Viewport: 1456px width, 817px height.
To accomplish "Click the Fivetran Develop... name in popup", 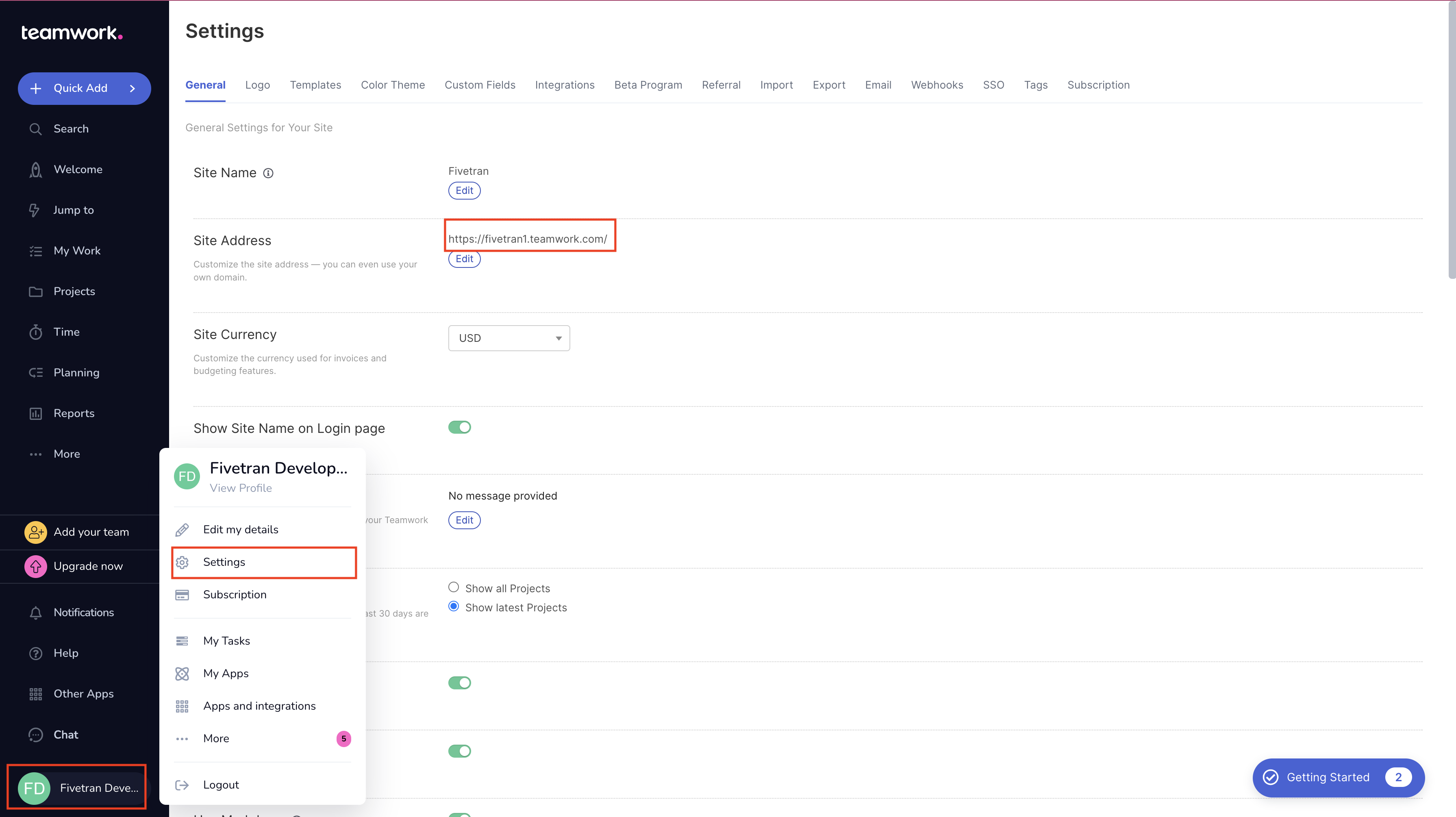I will pyautogui.click(x=278, y=468).
